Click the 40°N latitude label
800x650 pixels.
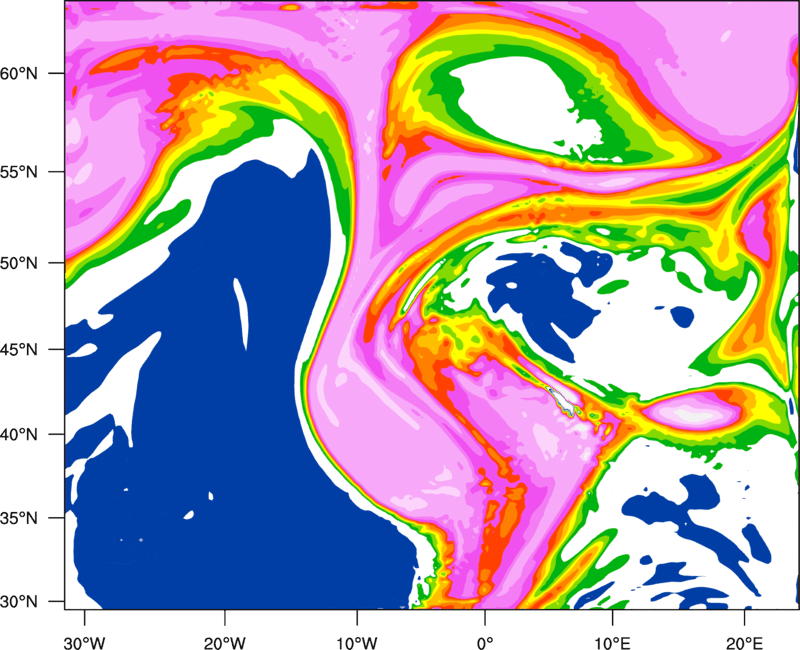pos(19,435)
